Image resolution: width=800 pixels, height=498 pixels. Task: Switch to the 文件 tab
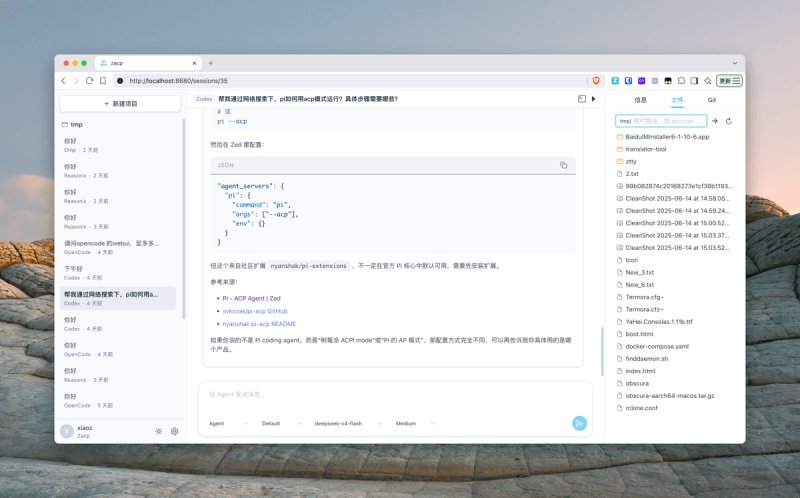677,100
